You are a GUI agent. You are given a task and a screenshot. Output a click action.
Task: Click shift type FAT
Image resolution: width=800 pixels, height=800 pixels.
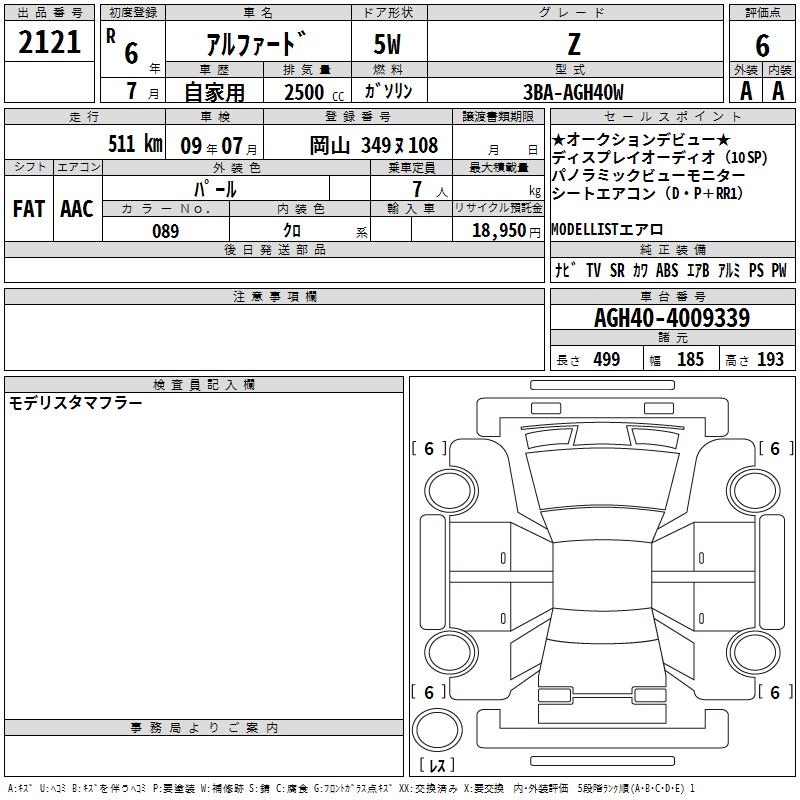(x=29, y=209)
